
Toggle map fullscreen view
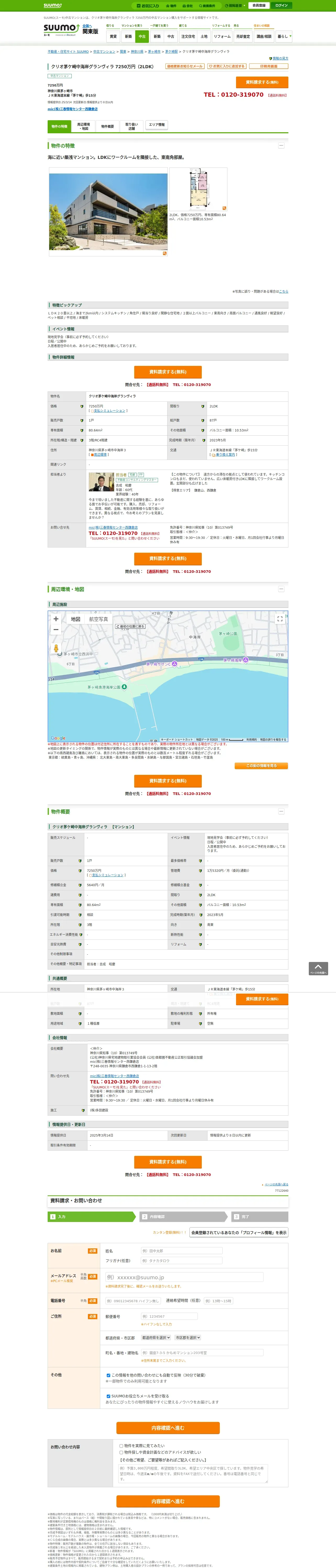point(280,619)
